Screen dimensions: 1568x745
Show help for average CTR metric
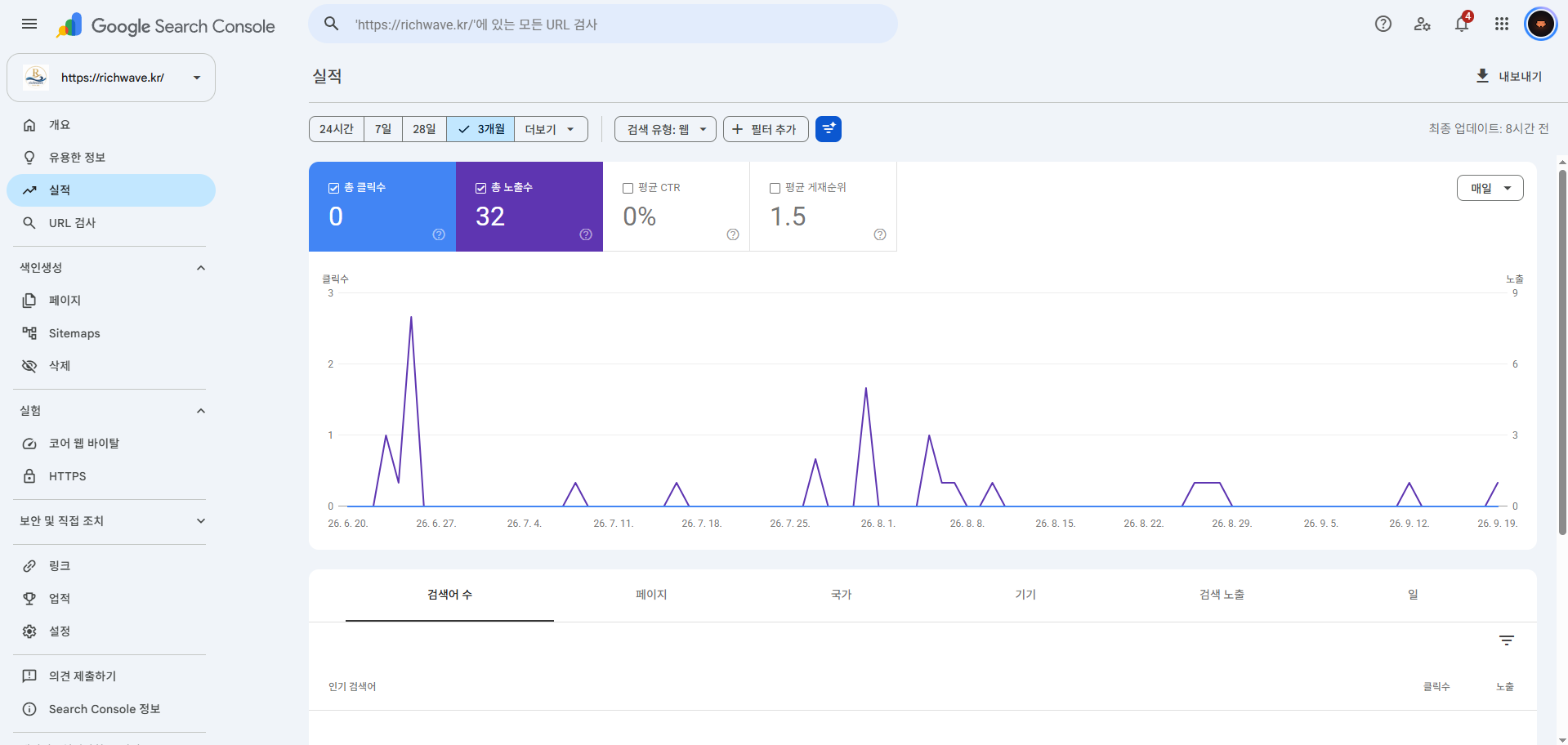(733, 234)
